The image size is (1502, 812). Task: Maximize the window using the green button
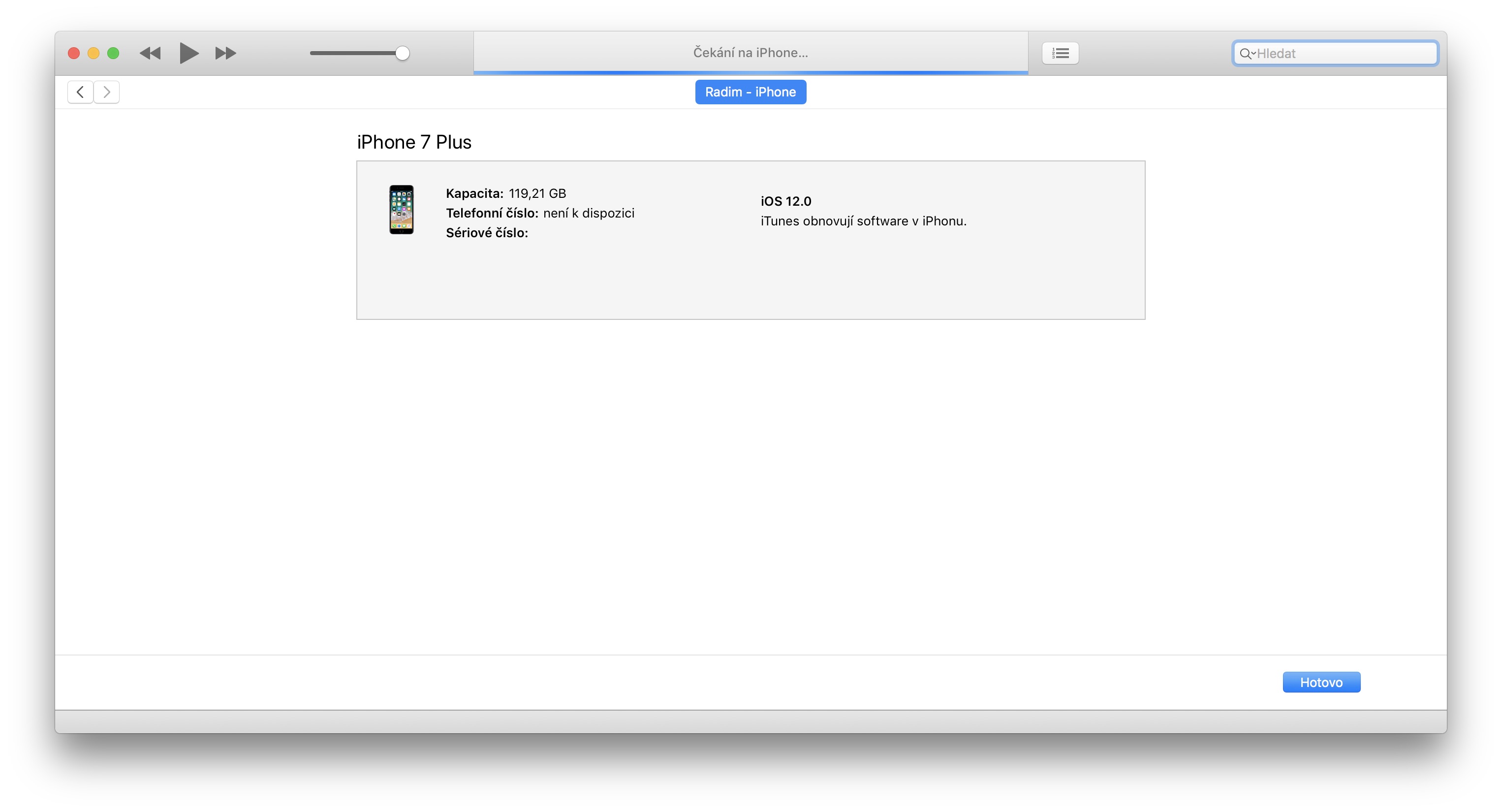pos(113,54)
